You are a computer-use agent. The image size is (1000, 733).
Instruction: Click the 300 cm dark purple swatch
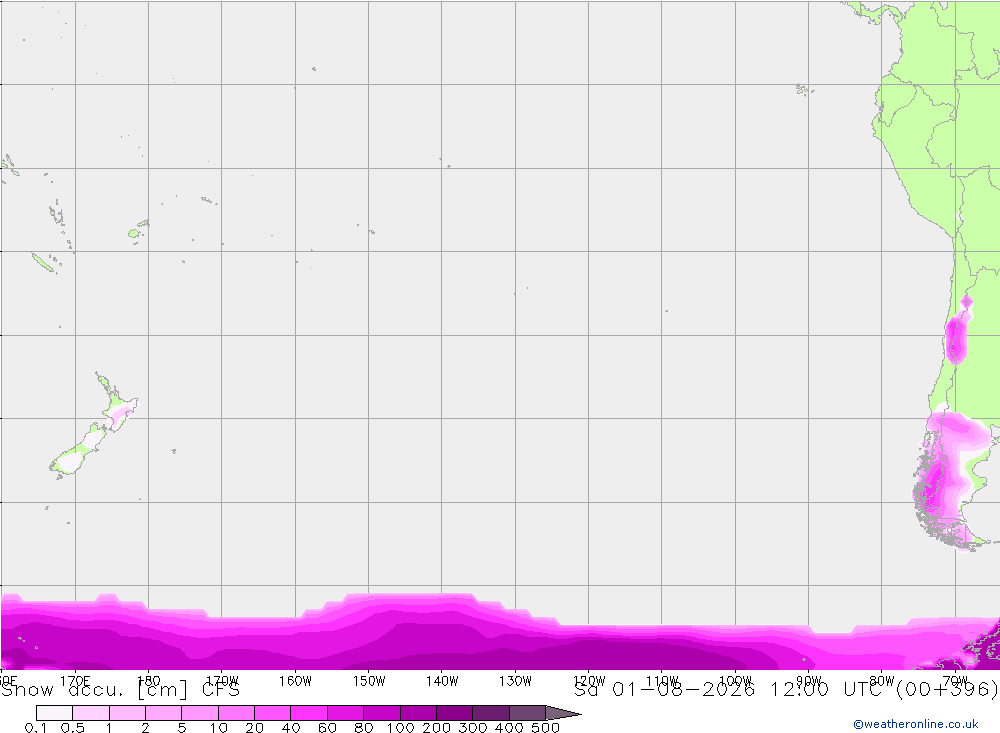490,713
